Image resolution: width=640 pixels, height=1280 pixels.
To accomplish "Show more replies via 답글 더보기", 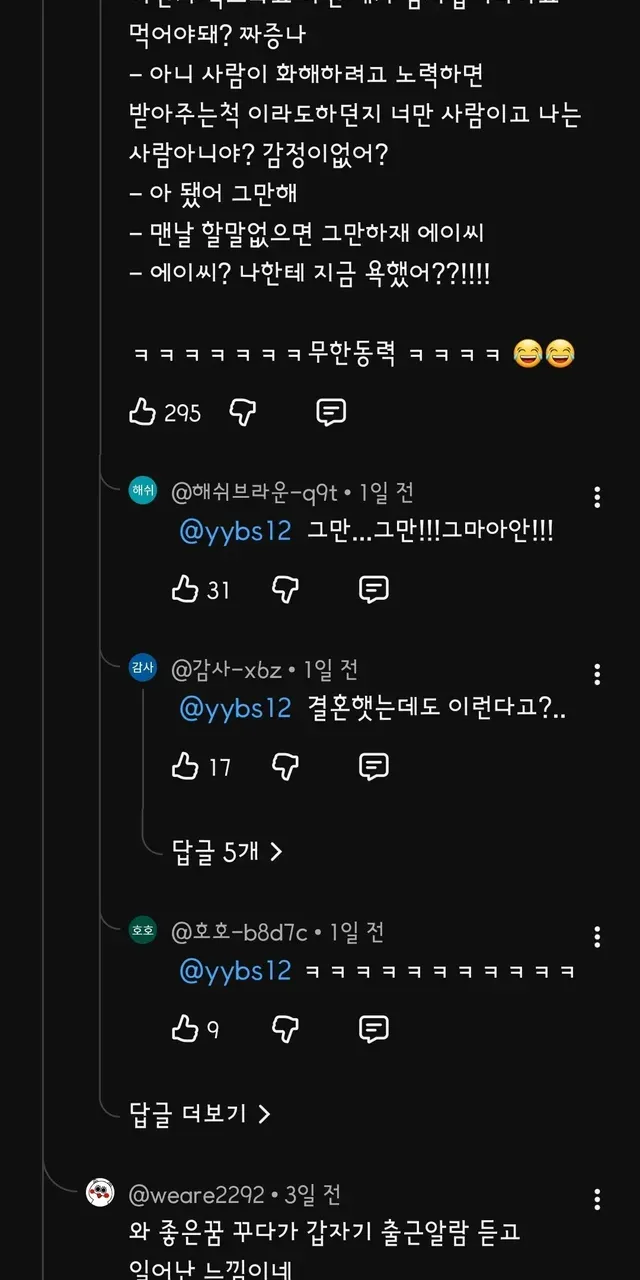I will tap(200, 1113).
